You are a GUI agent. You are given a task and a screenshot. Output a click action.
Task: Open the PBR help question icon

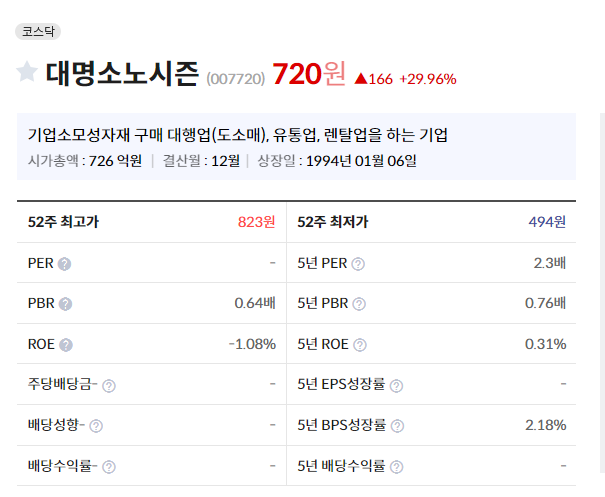pos(65,304)
